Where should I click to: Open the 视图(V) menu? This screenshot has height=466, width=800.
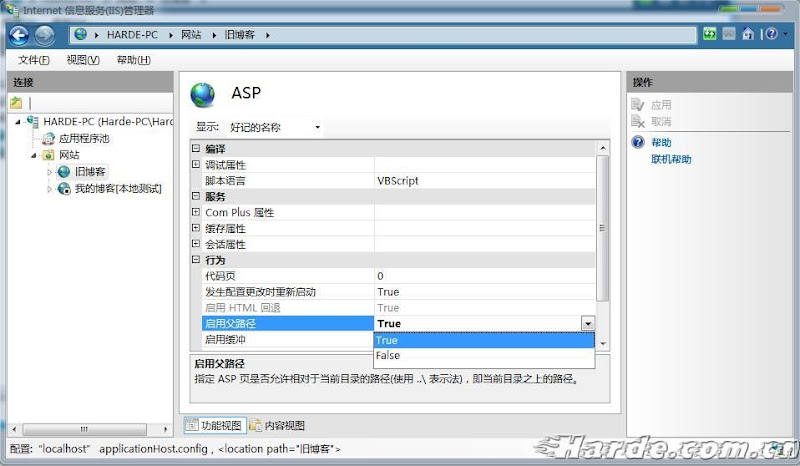83,60
